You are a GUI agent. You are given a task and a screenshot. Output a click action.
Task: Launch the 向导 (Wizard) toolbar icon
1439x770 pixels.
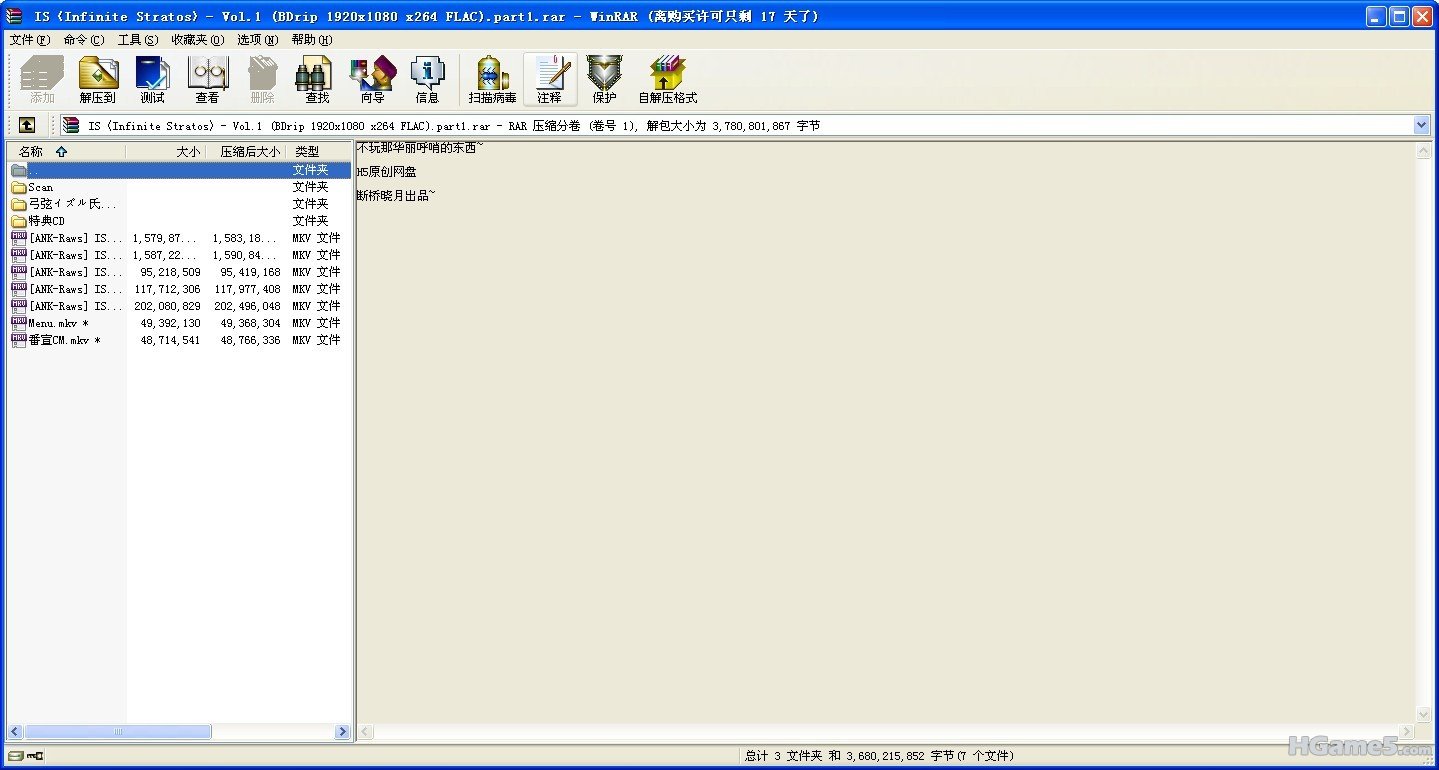(x=372, y=79)
